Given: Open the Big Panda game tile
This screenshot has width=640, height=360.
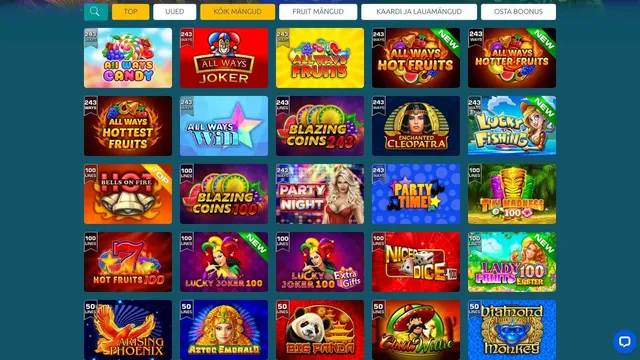Looking at the screenshot, I should pyautogui.click(x=320, y=330).
